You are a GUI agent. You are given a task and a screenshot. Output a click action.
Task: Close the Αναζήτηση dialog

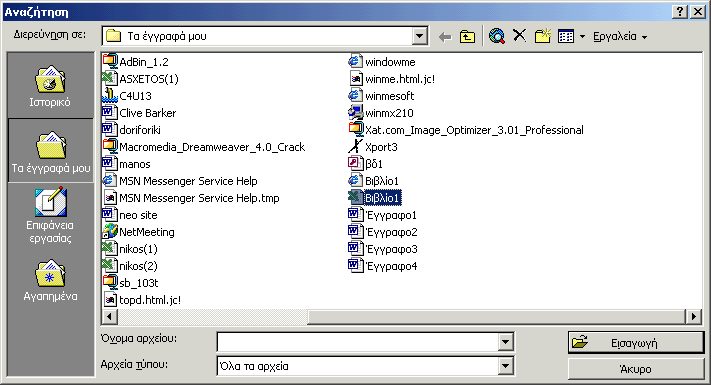[698, 12]
